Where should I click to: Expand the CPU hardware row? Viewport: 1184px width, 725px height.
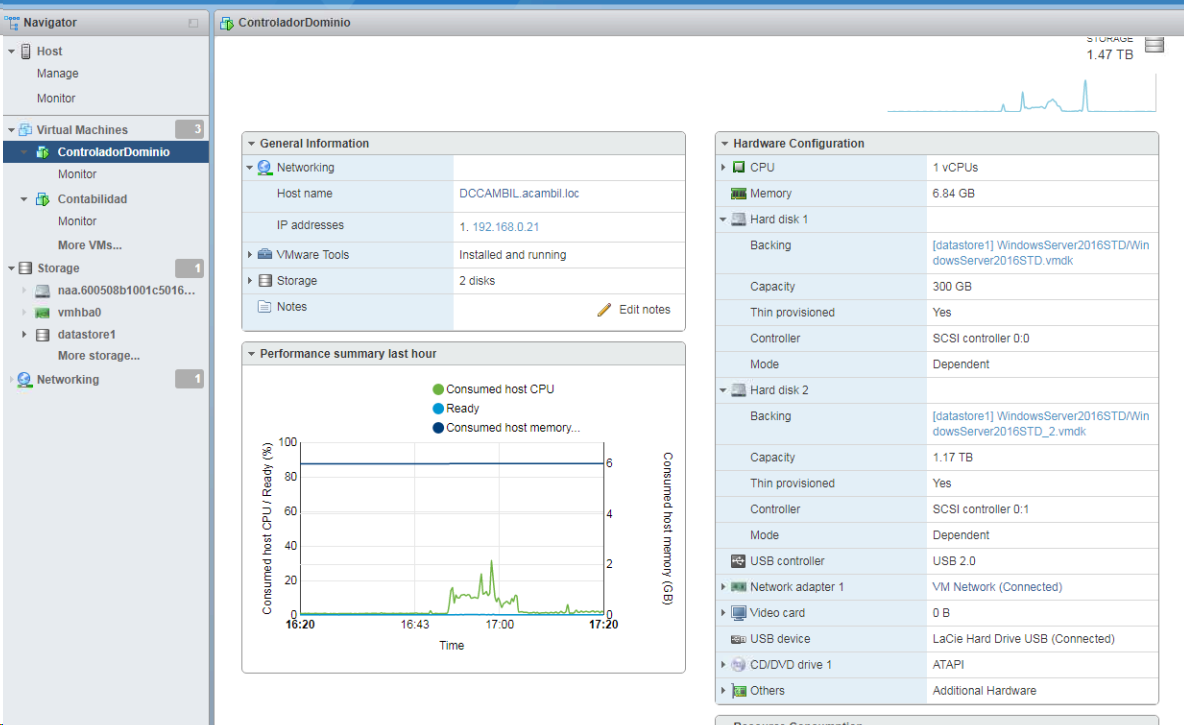point(723,168)
